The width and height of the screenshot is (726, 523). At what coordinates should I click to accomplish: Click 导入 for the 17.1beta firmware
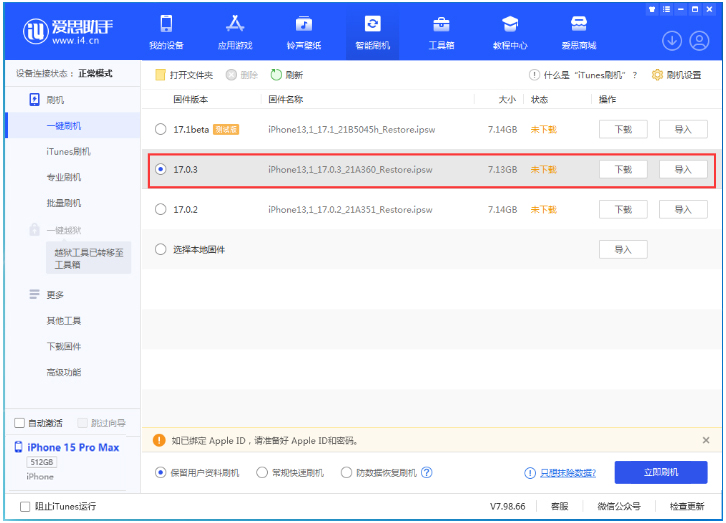pyautogui.click(x=683, y=129)
